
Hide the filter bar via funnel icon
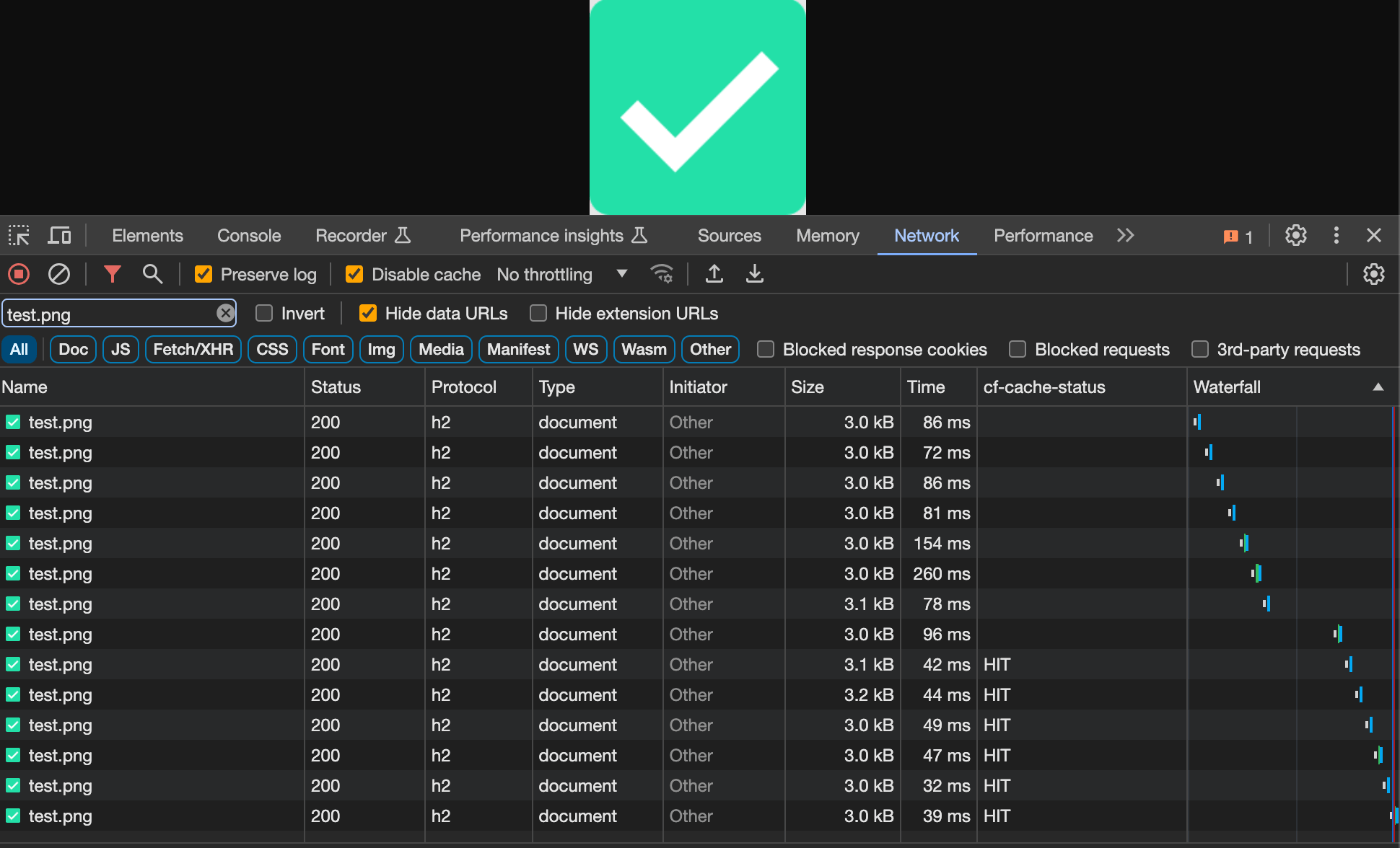coord(112,273)
